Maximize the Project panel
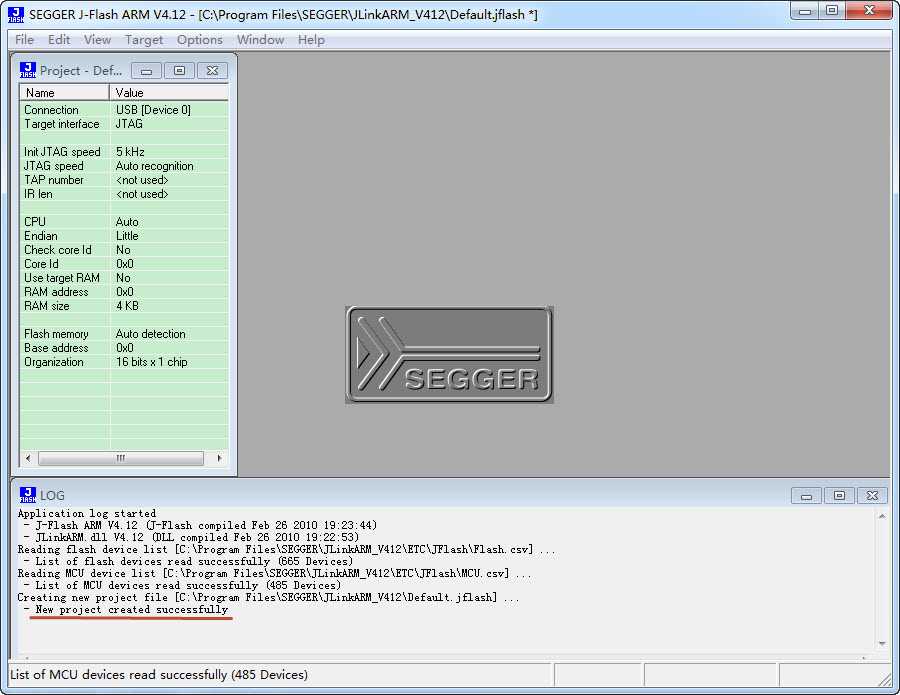The width and height of the screenshot is (900, 695). (x=179, y=71)
